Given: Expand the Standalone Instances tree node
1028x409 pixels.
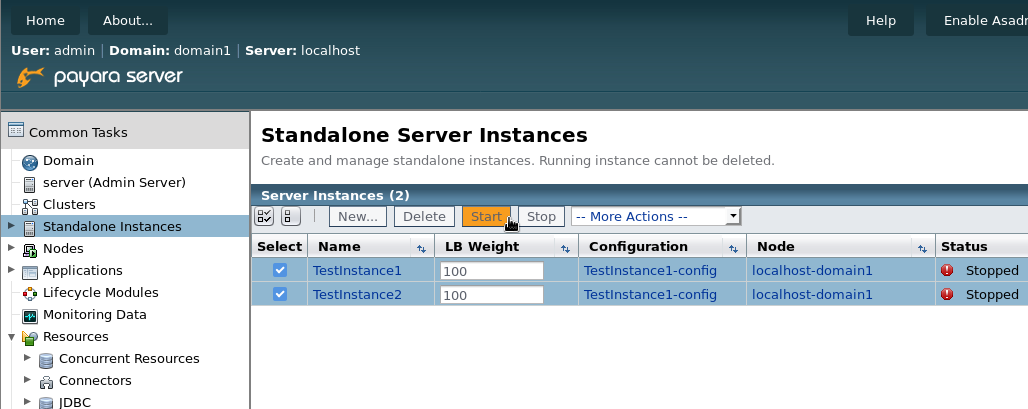Looking at the screenshot, I should pos(11,226).
